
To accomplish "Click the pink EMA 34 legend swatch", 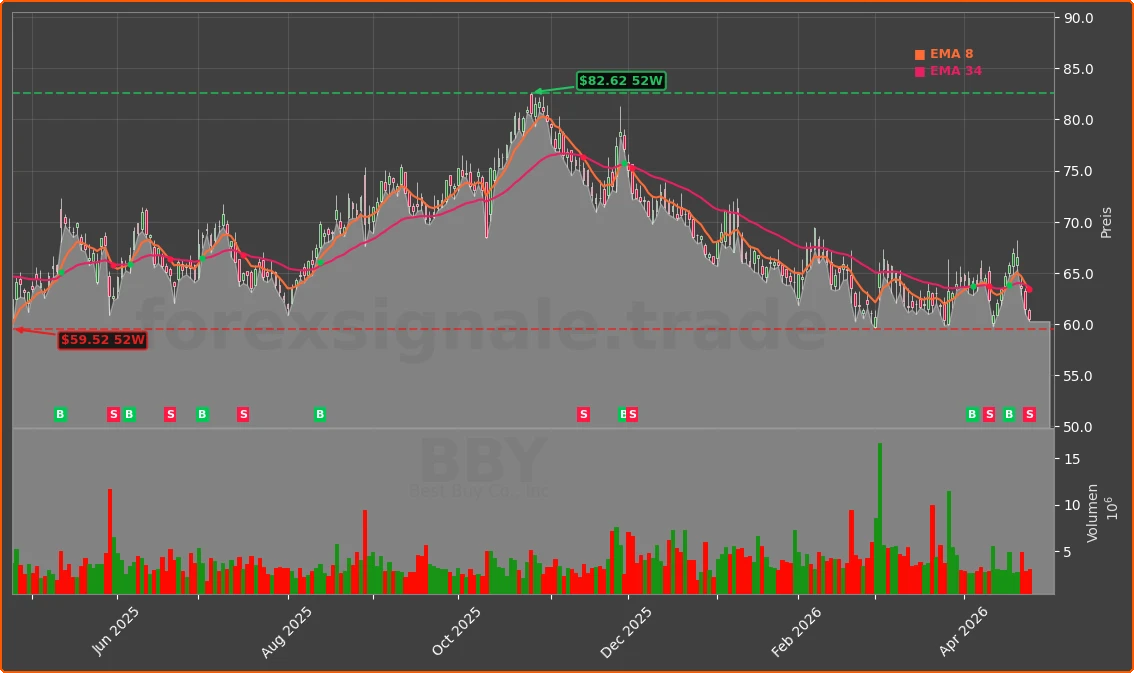I will tap(919, 71).
